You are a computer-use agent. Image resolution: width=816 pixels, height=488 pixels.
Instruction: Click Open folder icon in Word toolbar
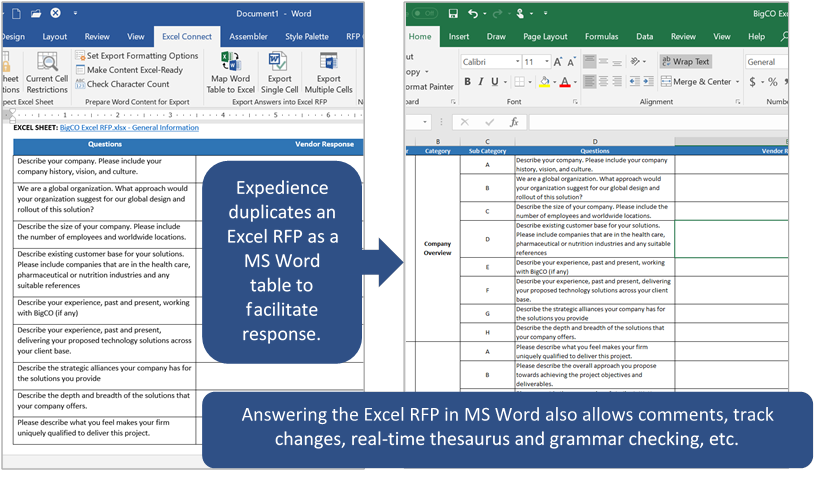point(34,14)
